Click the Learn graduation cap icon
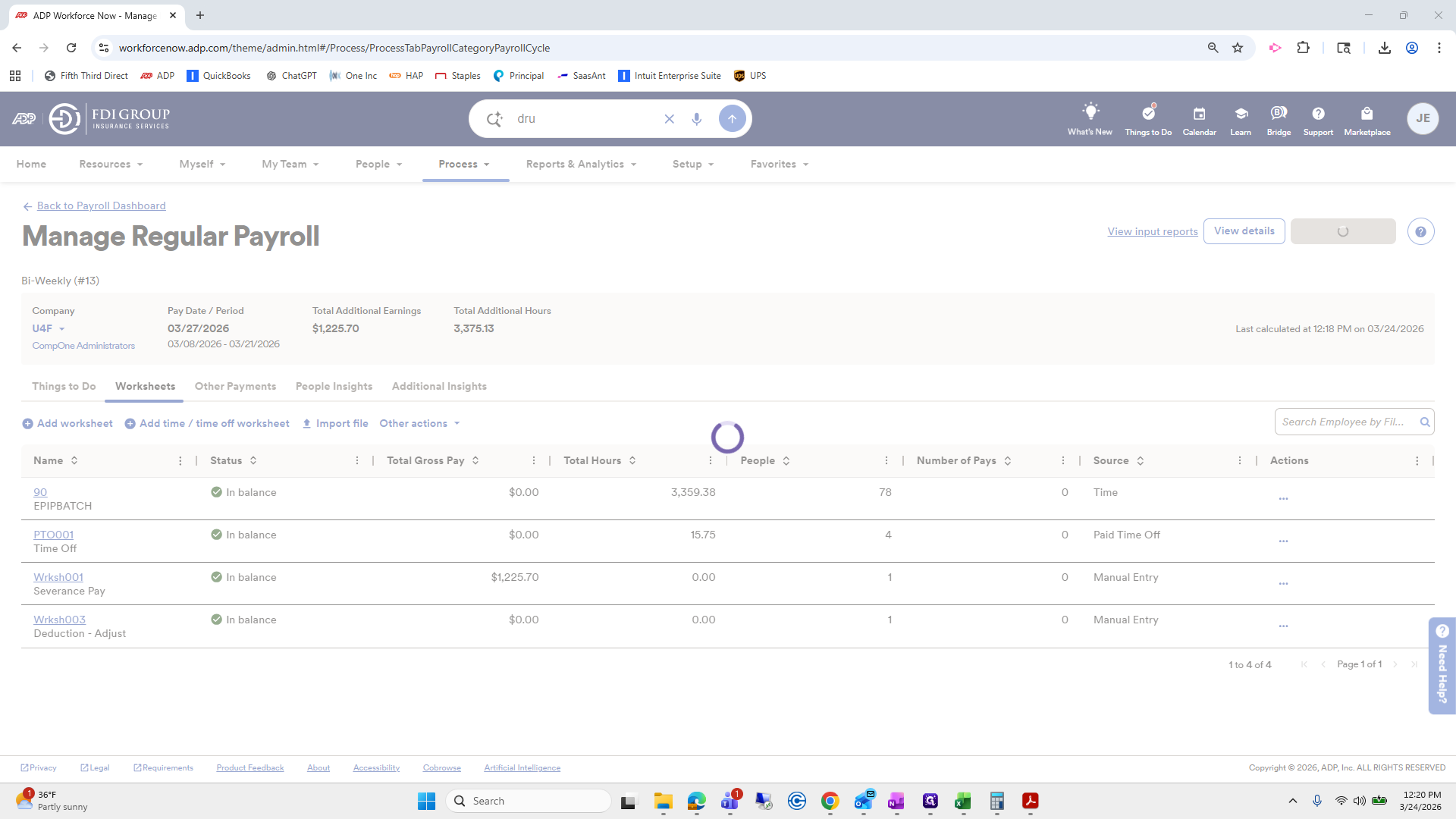This screenshot has width=1456, height=819. point(1241,114)
